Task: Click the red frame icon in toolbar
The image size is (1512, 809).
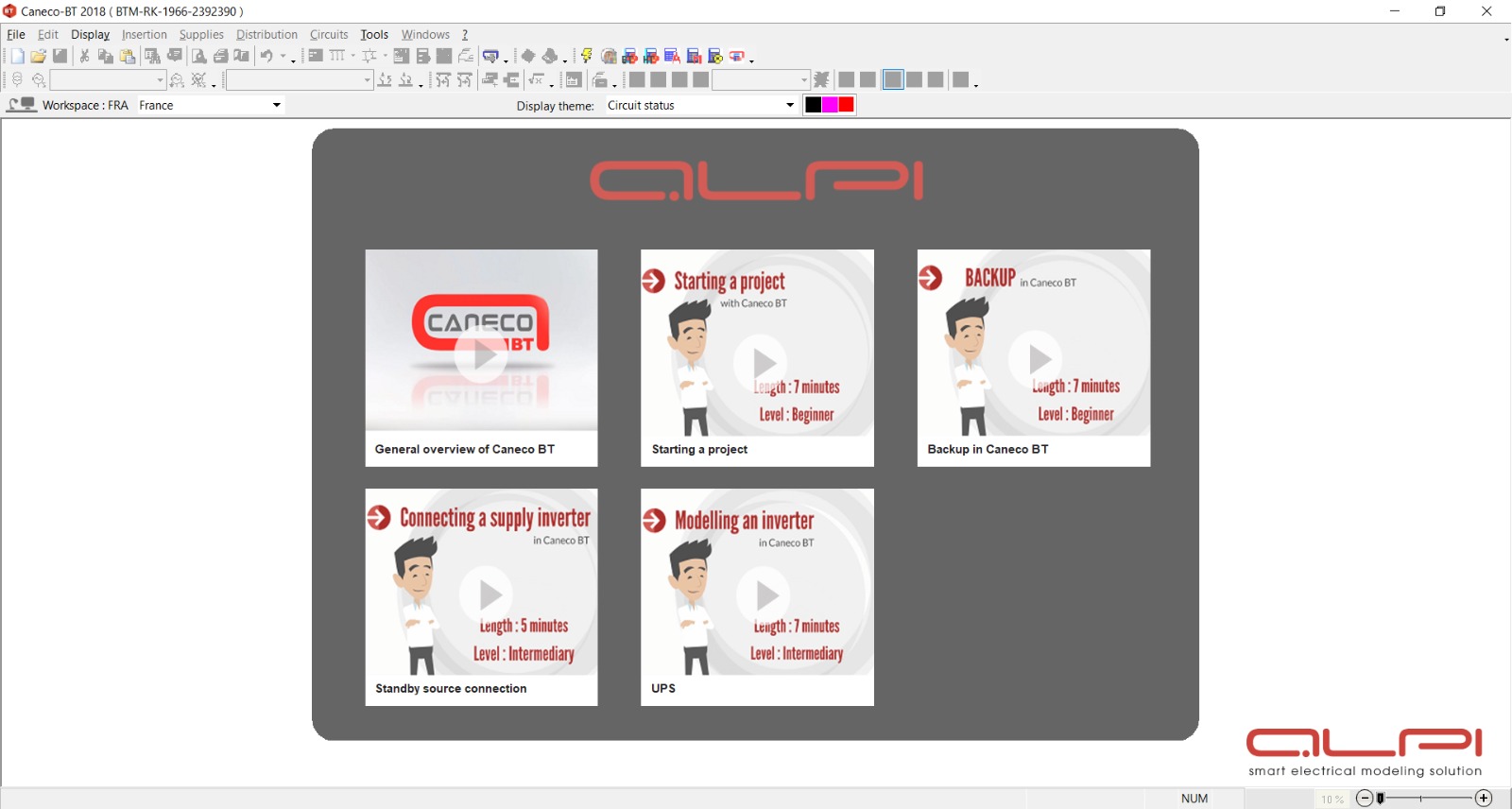Action: 738,57
